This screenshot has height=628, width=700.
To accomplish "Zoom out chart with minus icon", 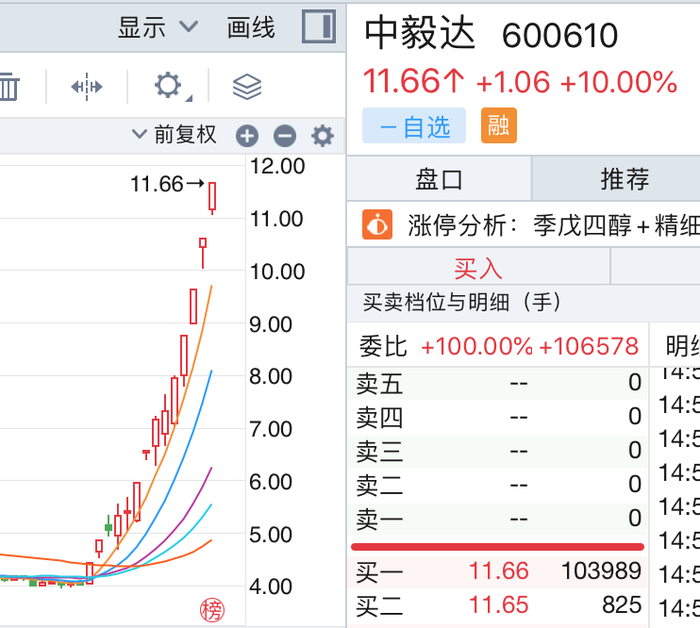I will pos(285,136).
